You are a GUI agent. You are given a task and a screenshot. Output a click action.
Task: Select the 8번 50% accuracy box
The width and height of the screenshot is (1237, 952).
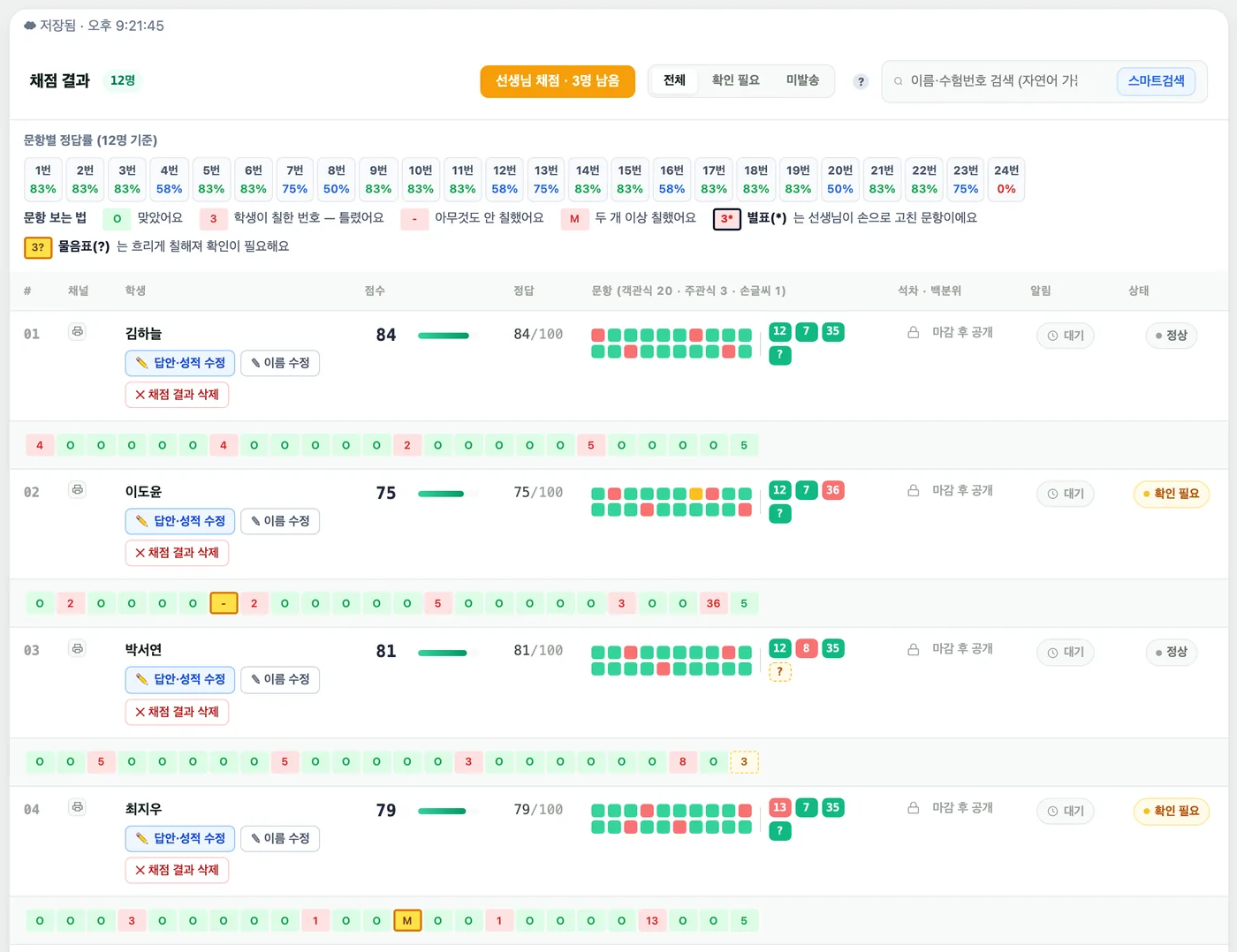[x=337, y=179]
